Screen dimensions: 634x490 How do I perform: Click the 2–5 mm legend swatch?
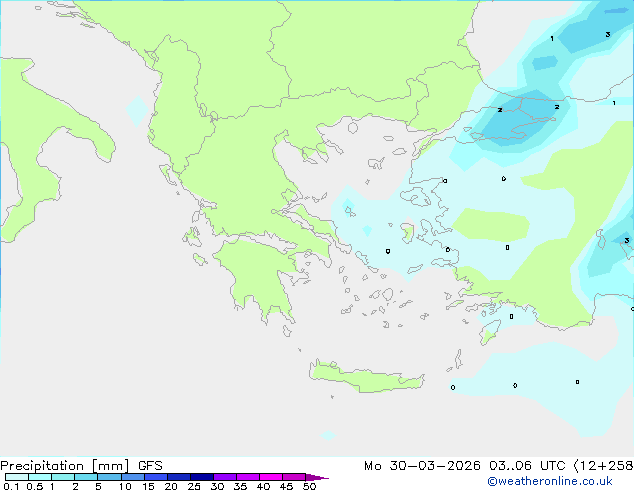[86, 477]
